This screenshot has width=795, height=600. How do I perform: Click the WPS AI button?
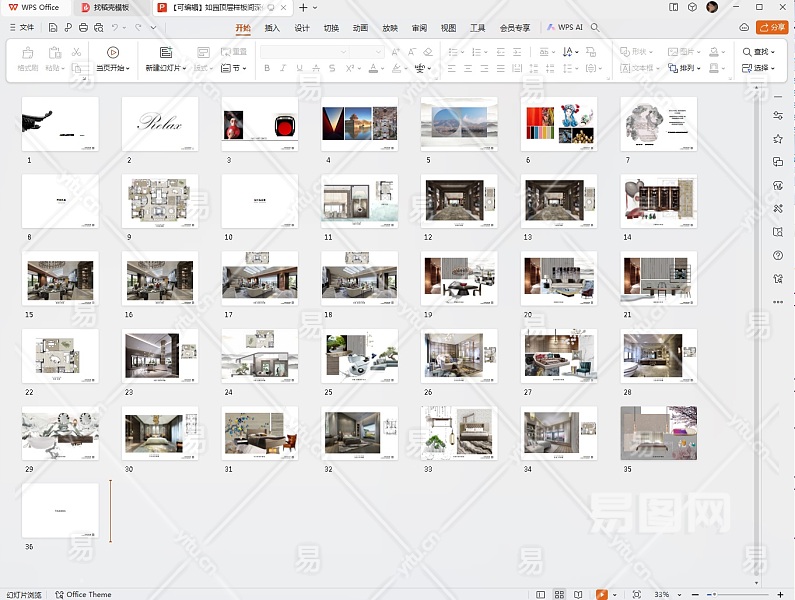(x=565, y=28)
